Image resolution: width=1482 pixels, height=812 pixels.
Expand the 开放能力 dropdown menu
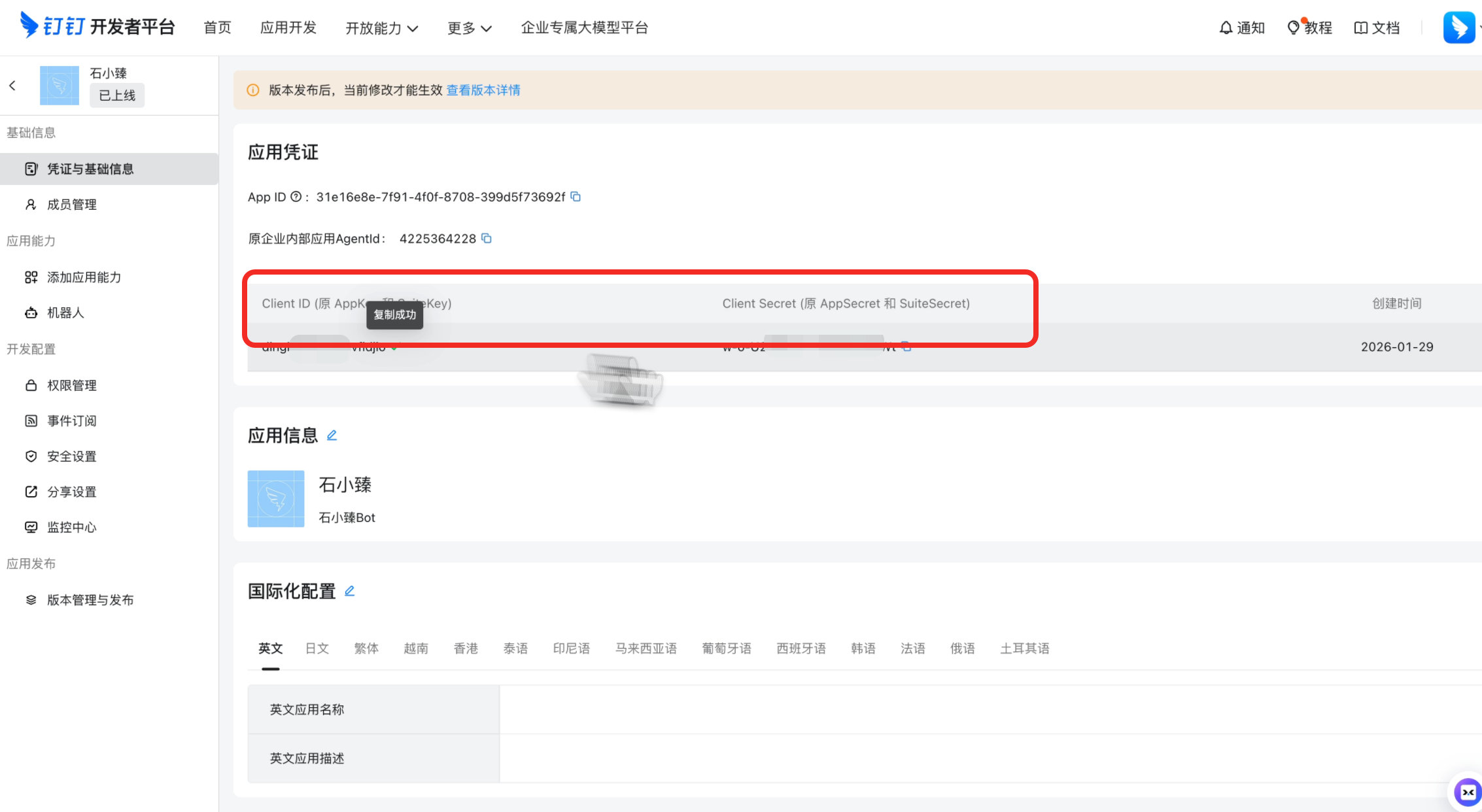click(x=382, y=27)
